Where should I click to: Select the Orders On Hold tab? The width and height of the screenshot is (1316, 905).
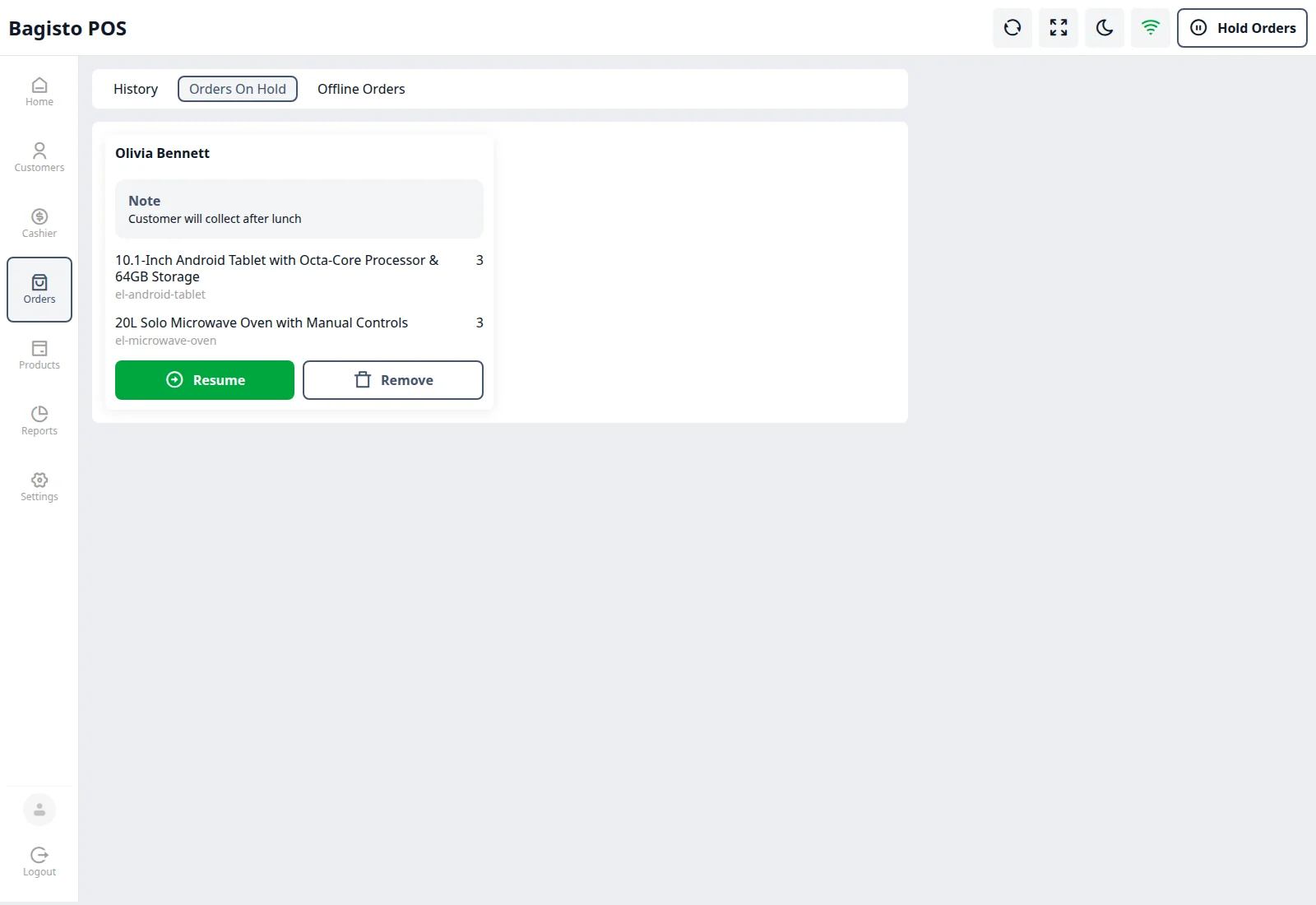[x=238, y=89]
